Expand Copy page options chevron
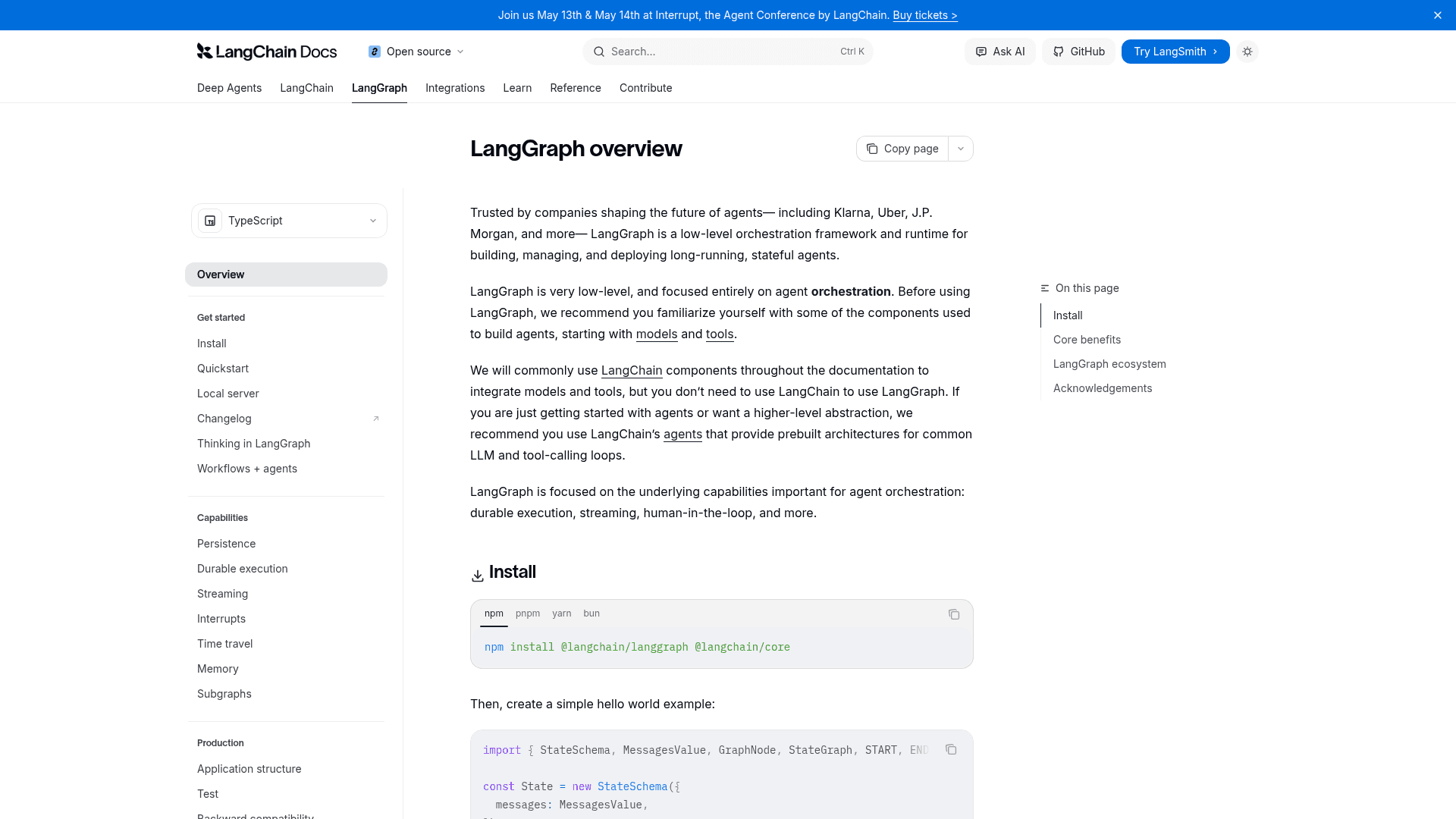The width and height of the screenshot is (1456, 819). (x=961, y=149)
